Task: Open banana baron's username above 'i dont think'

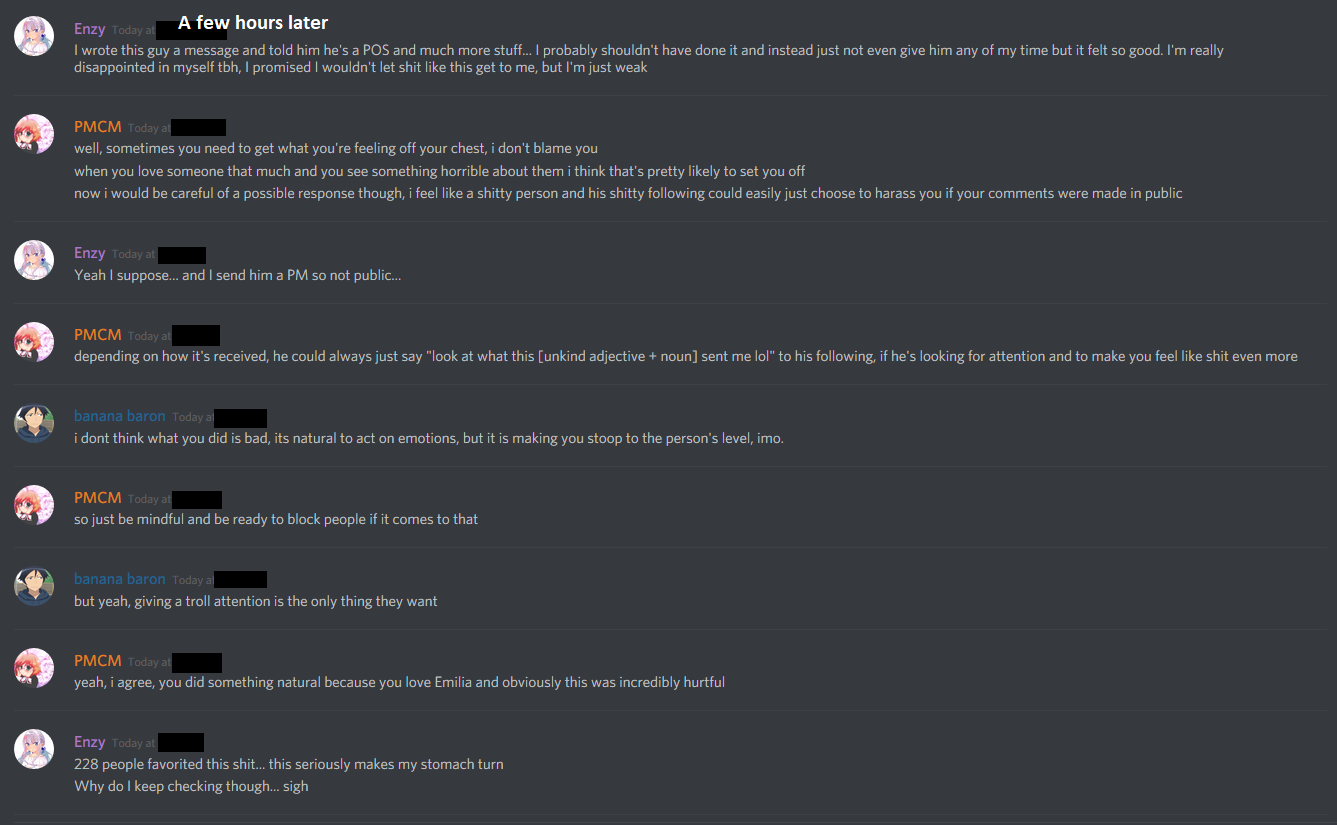Action: [x=120, y=416]
